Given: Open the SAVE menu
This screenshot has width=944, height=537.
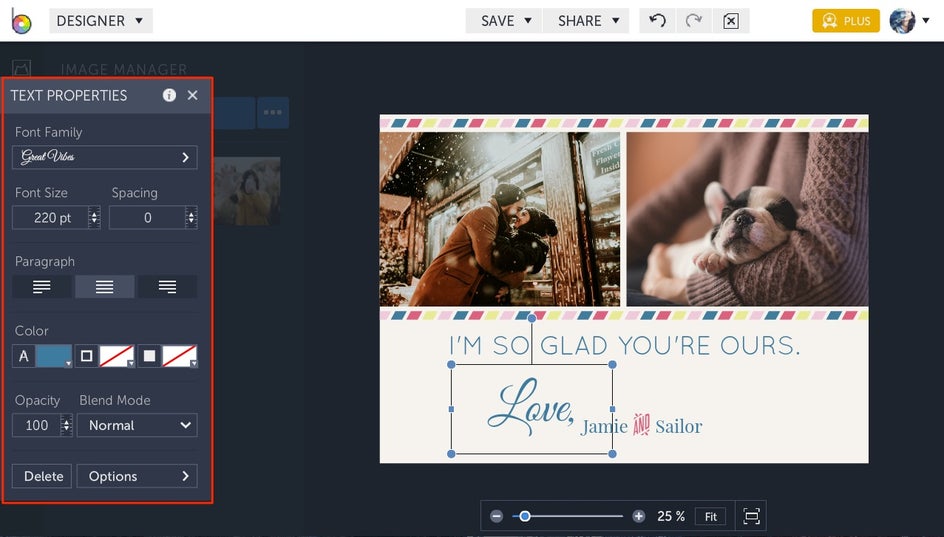Looking at the screenshot, I should pyautogui.click(x=505, y=21).
